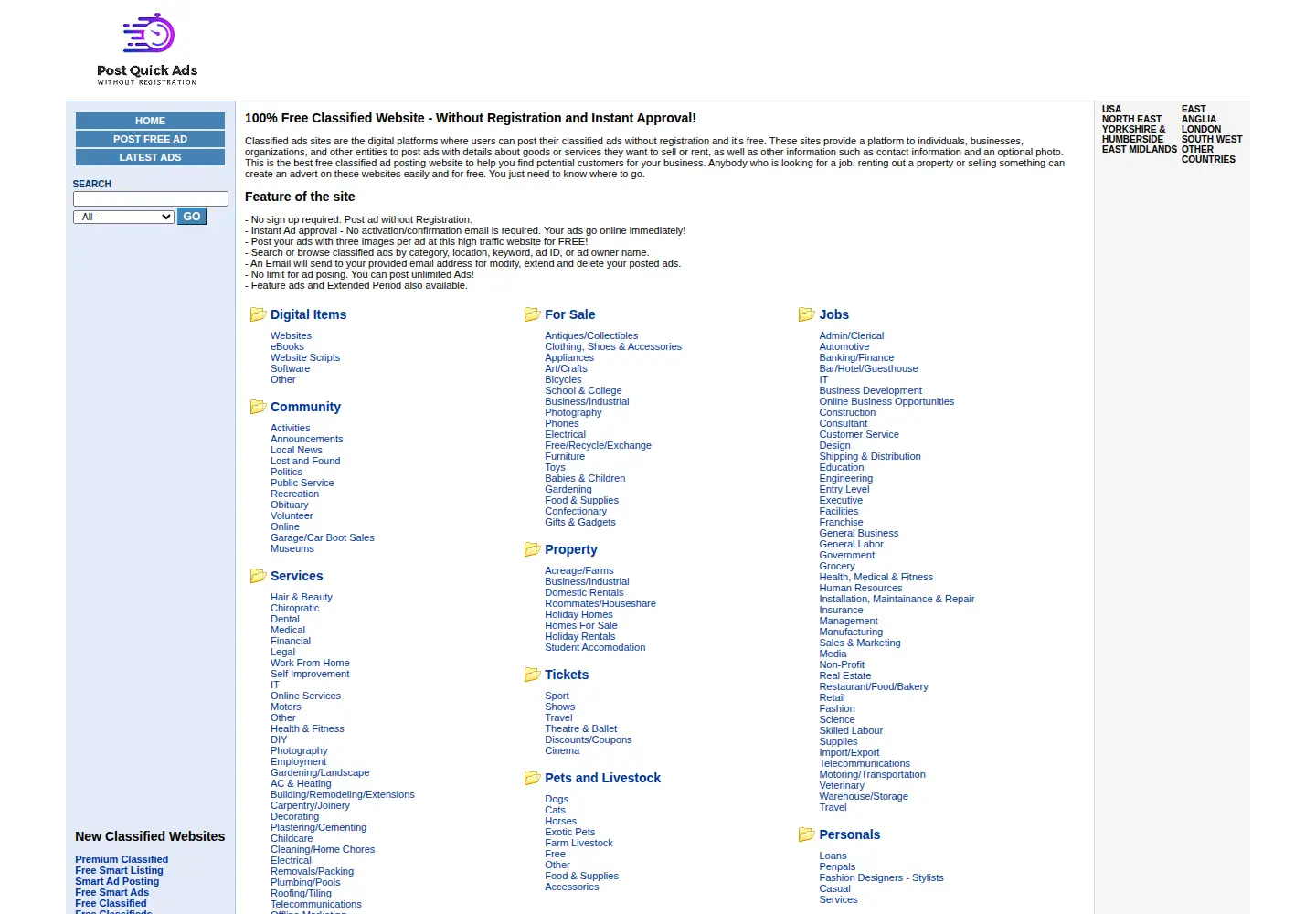Select the EAST MIDLANDS region link

tap(1140, 149)
